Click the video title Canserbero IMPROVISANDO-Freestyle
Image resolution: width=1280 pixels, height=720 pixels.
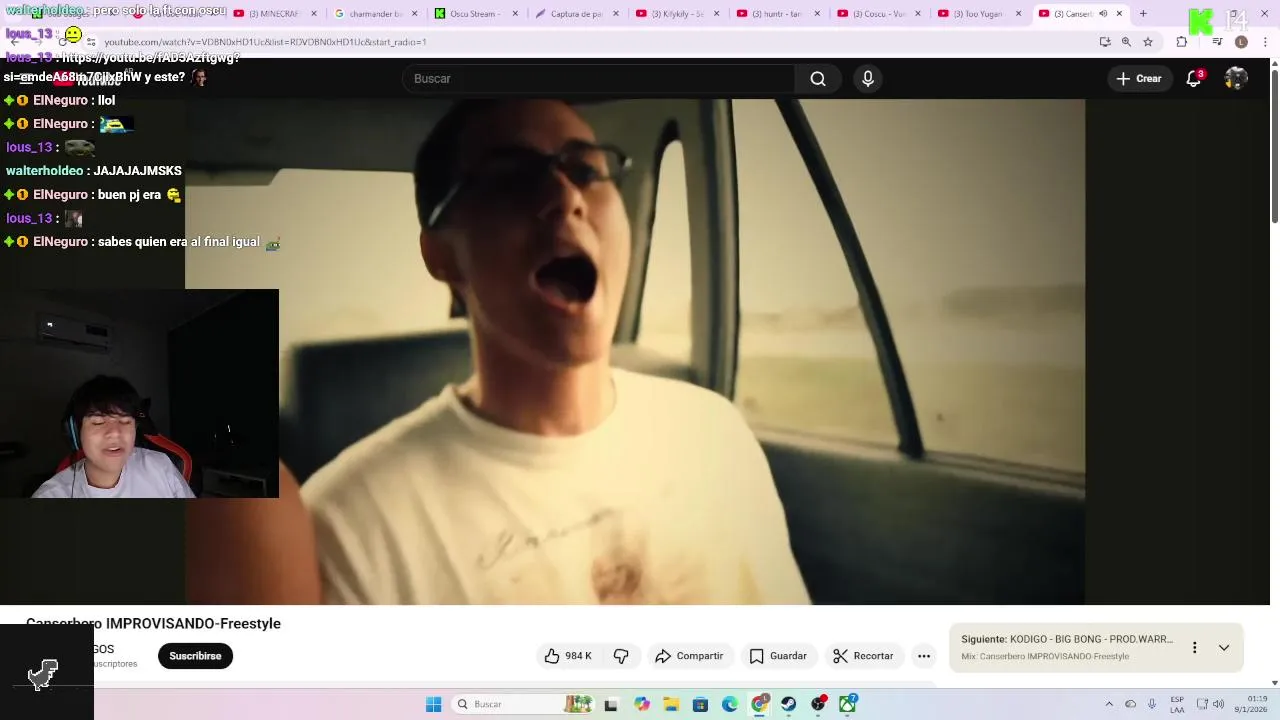click(x=153, y=623)
